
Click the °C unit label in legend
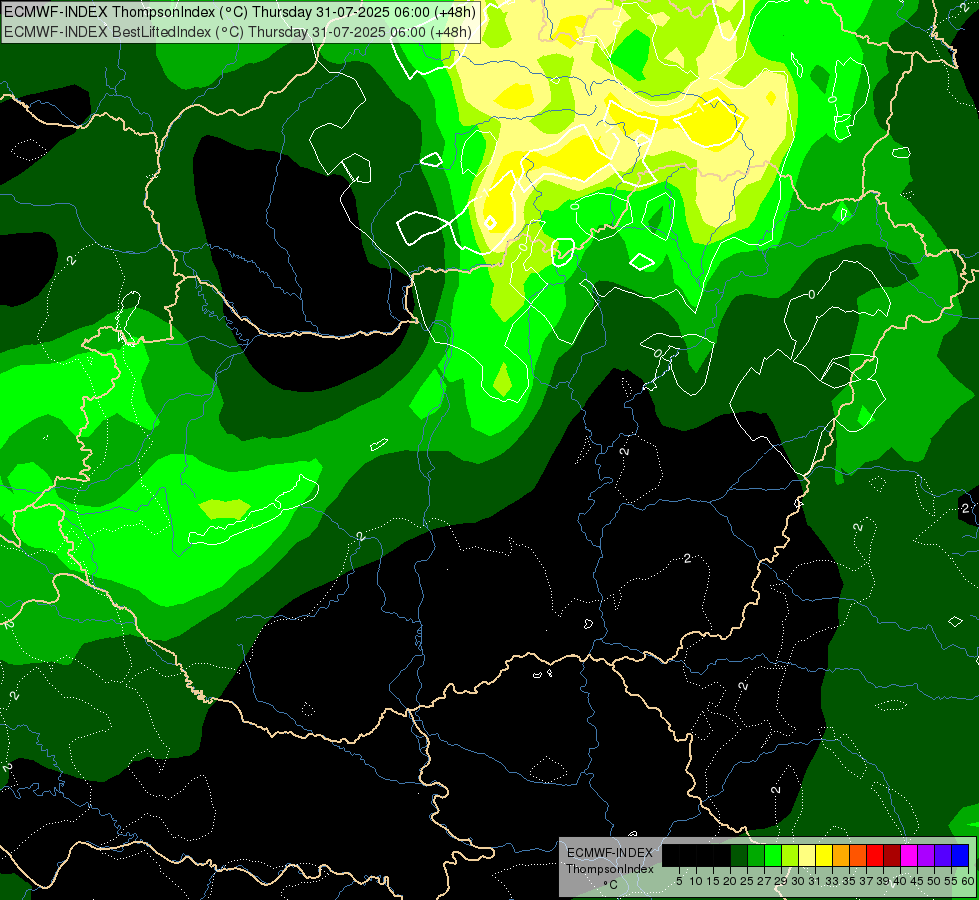pyautogui.click(x=611, y=885)
